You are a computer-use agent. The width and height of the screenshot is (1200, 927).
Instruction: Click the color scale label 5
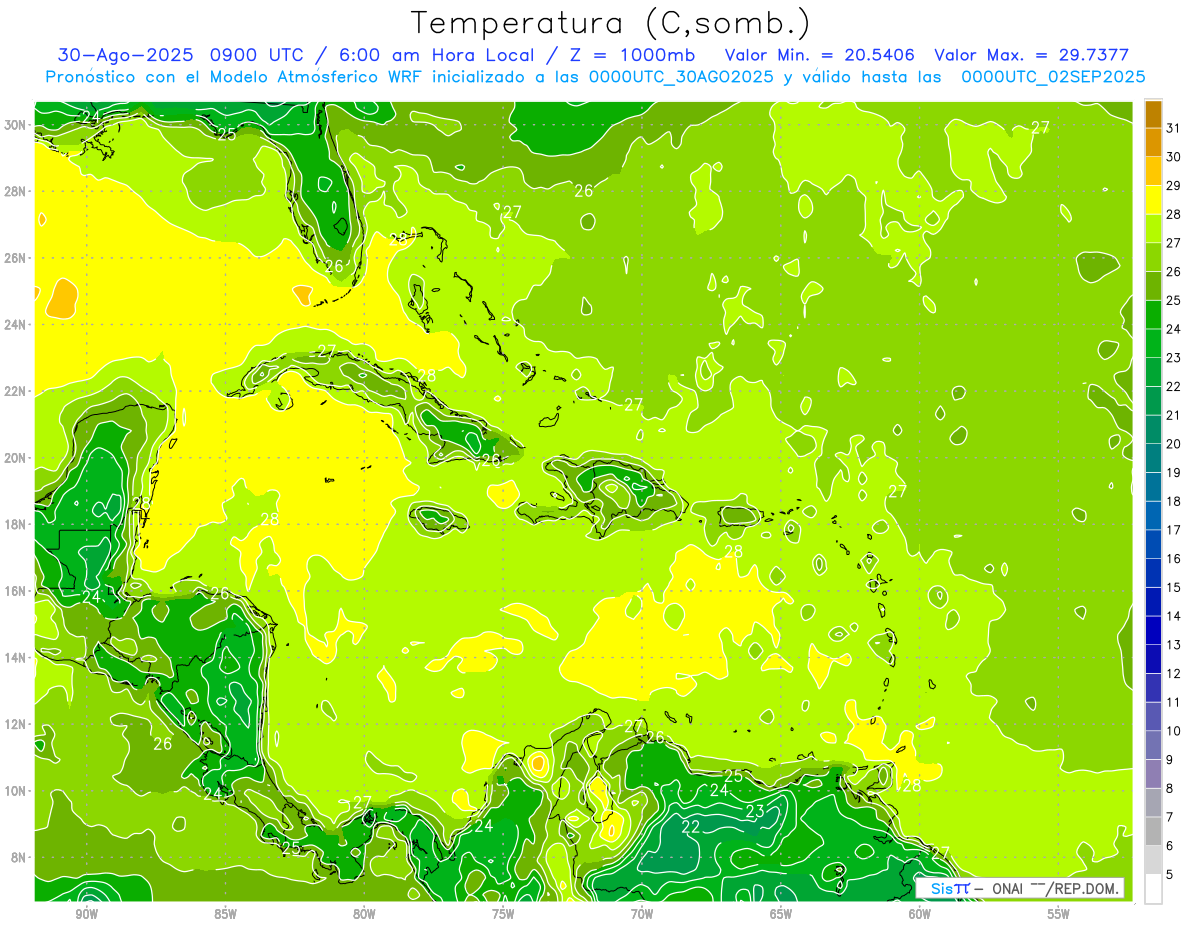pyautogui.click(x=1170, y=875)
